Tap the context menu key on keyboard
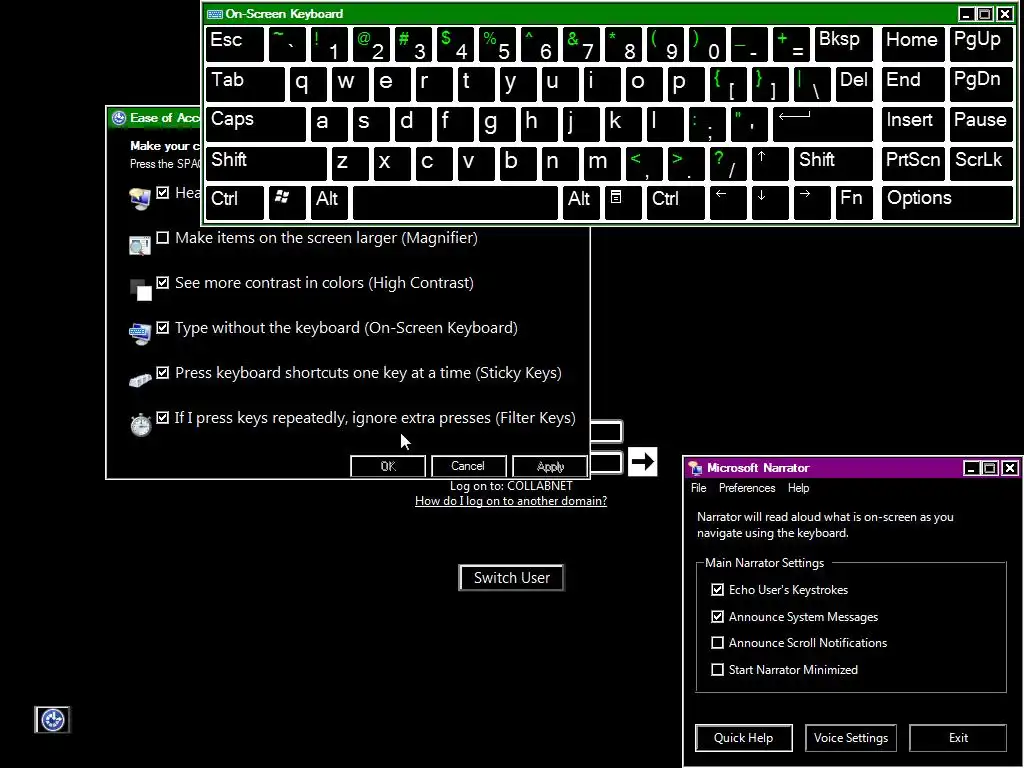The image size is (1024, 768). (622, 202)
